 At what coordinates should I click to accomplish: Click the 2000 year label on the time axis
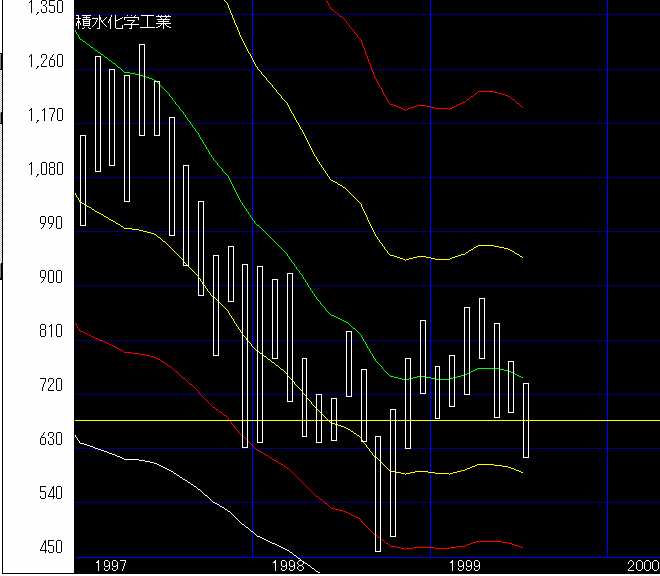tap(642, 565)
